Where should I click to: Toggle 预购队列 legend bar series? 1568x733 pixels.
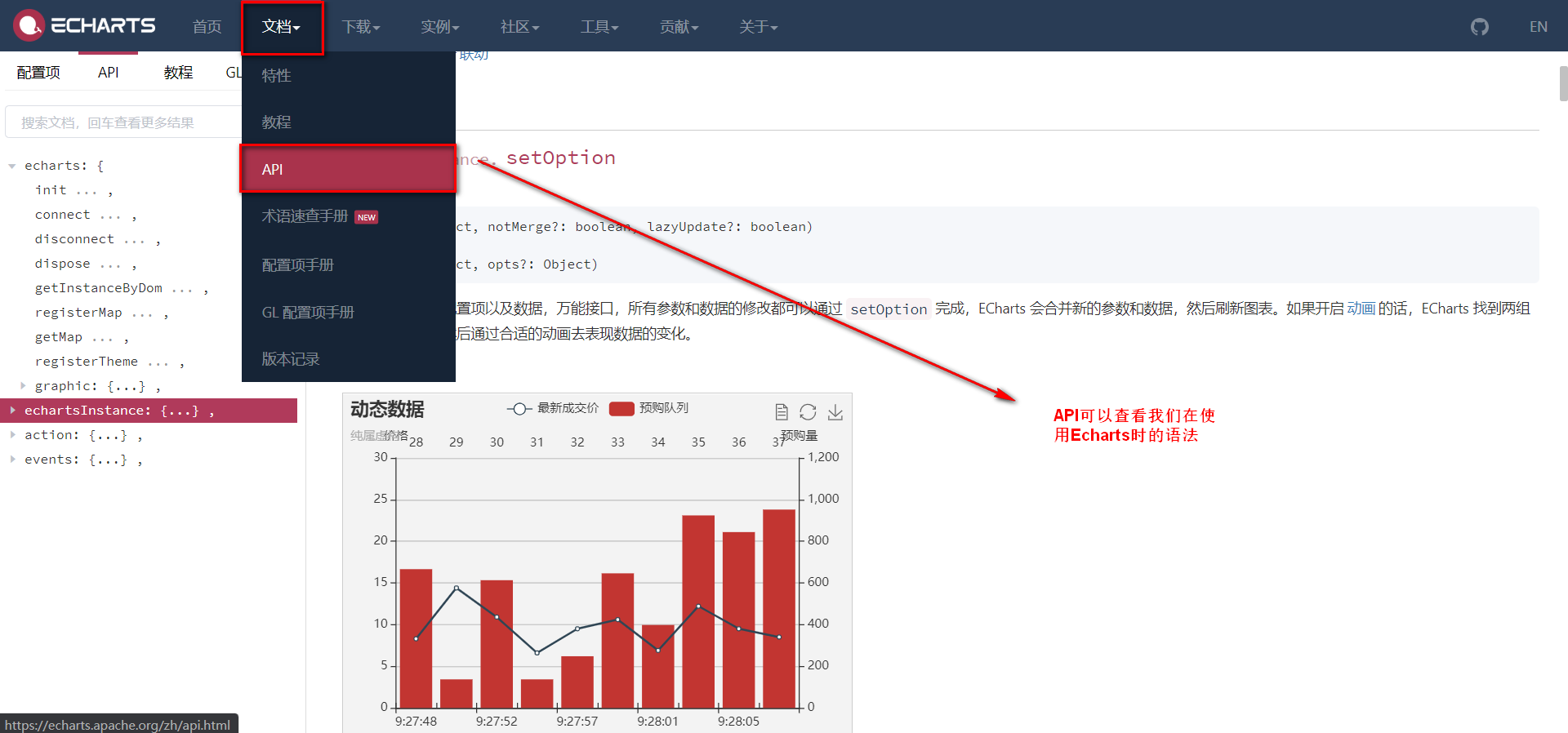pyautogui.click(x=649, y=408)
